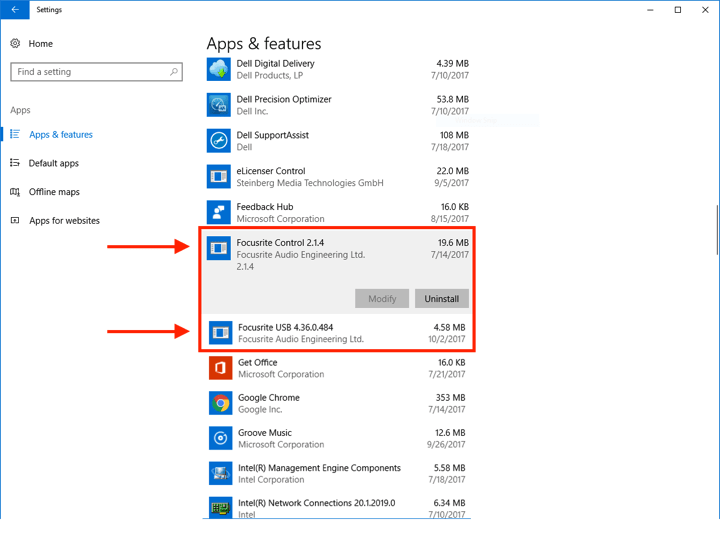Viewport: 720px width, 558px height.
Task: Select Dell Precision Optimizer entry name
Action: [284, 99]
